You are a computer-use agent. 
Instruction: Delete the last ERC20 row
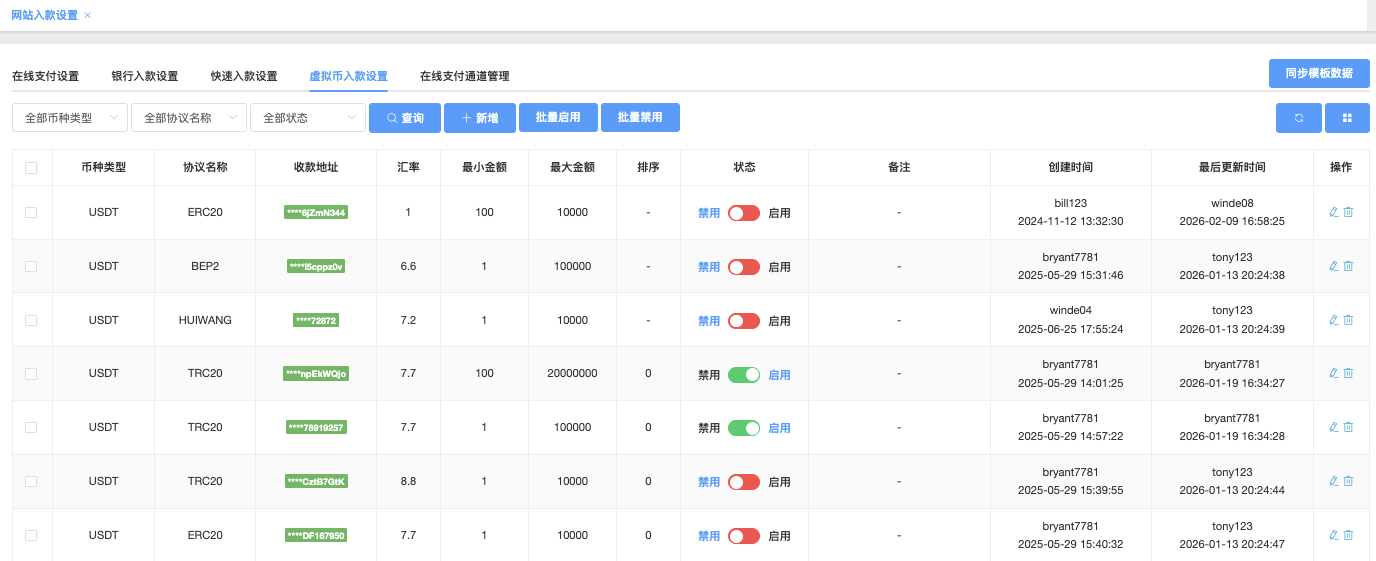tap(1348, 535)
